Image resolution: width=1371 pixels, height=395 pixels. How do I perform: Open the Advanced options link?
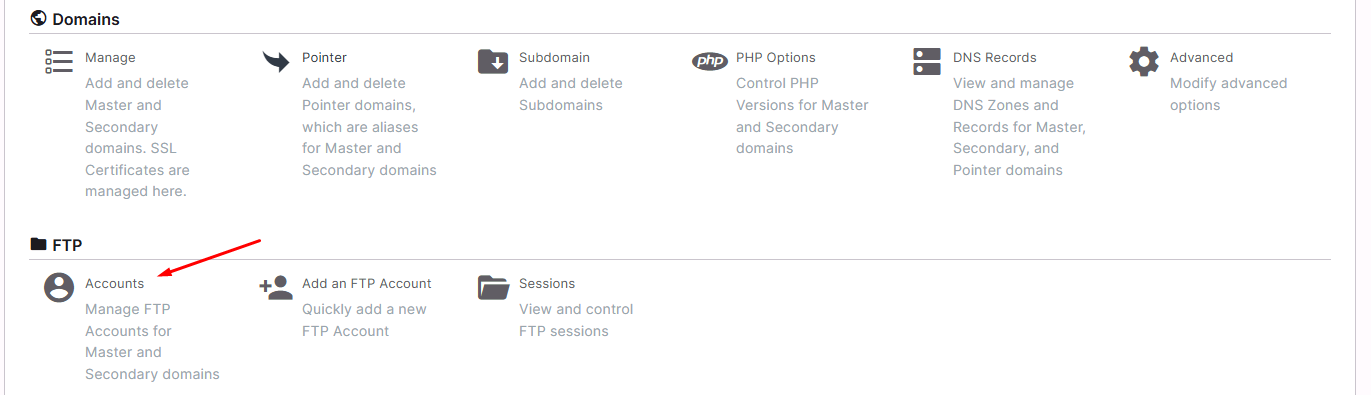[x=1201, y=58]
